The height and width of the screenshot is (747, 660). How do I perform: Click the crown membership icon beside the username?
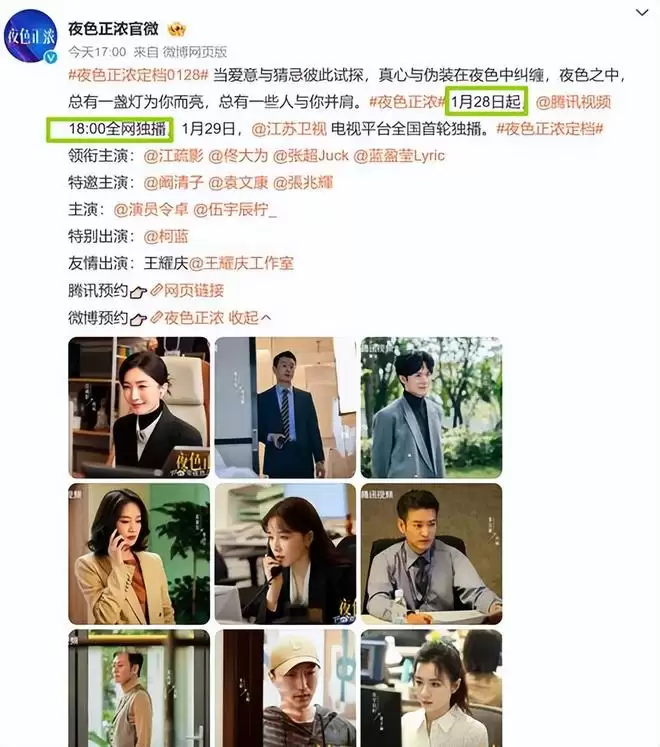pos(177,30)
